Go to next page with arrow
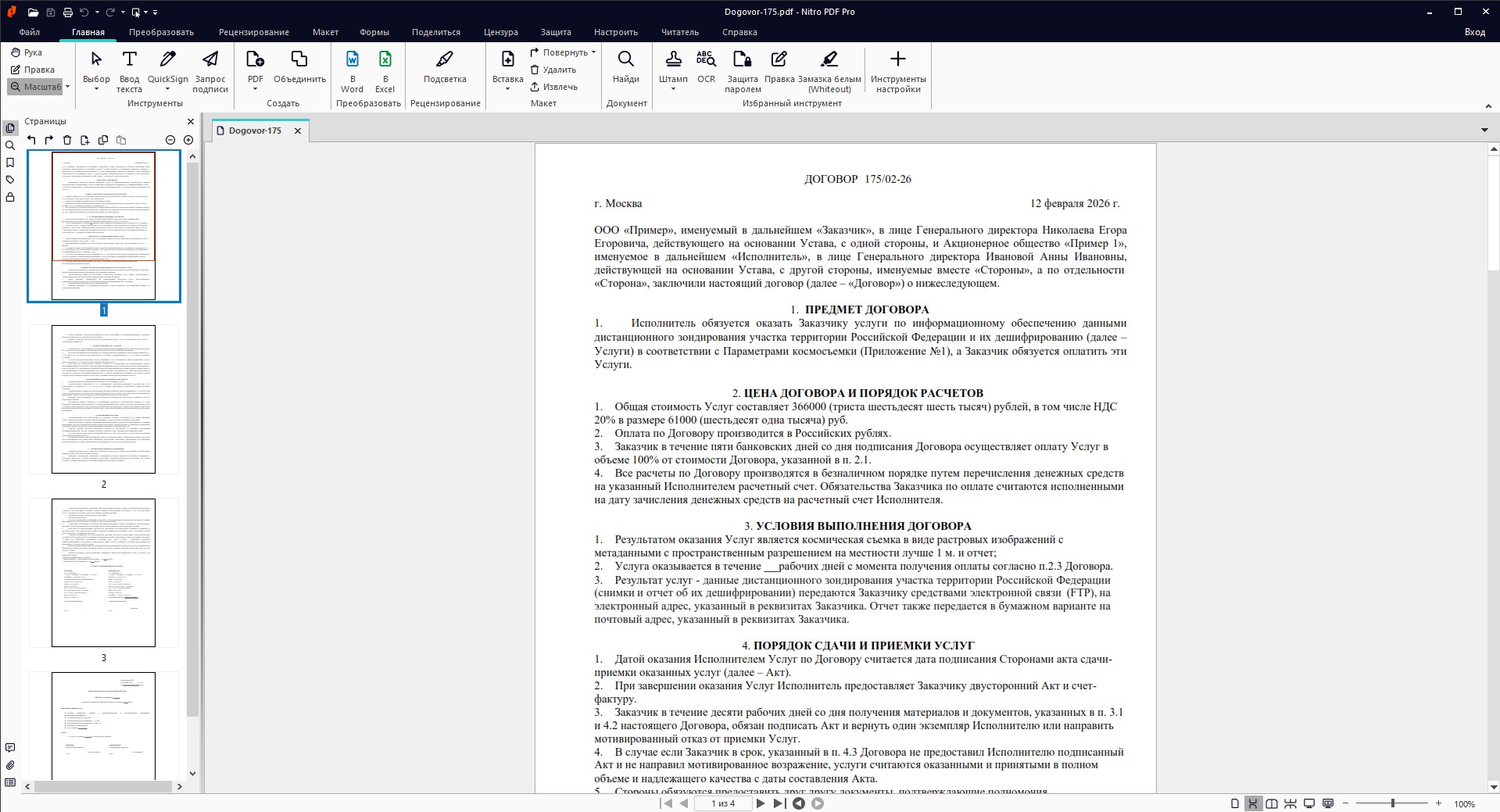Viewport: 1500px width, 812px height. coord(761,803)
